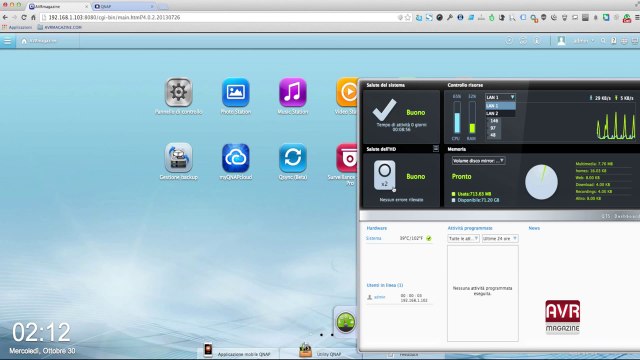Viewport: 640px width, 360px height.
Task: Click the admin online user link
Action: point(380,297)
